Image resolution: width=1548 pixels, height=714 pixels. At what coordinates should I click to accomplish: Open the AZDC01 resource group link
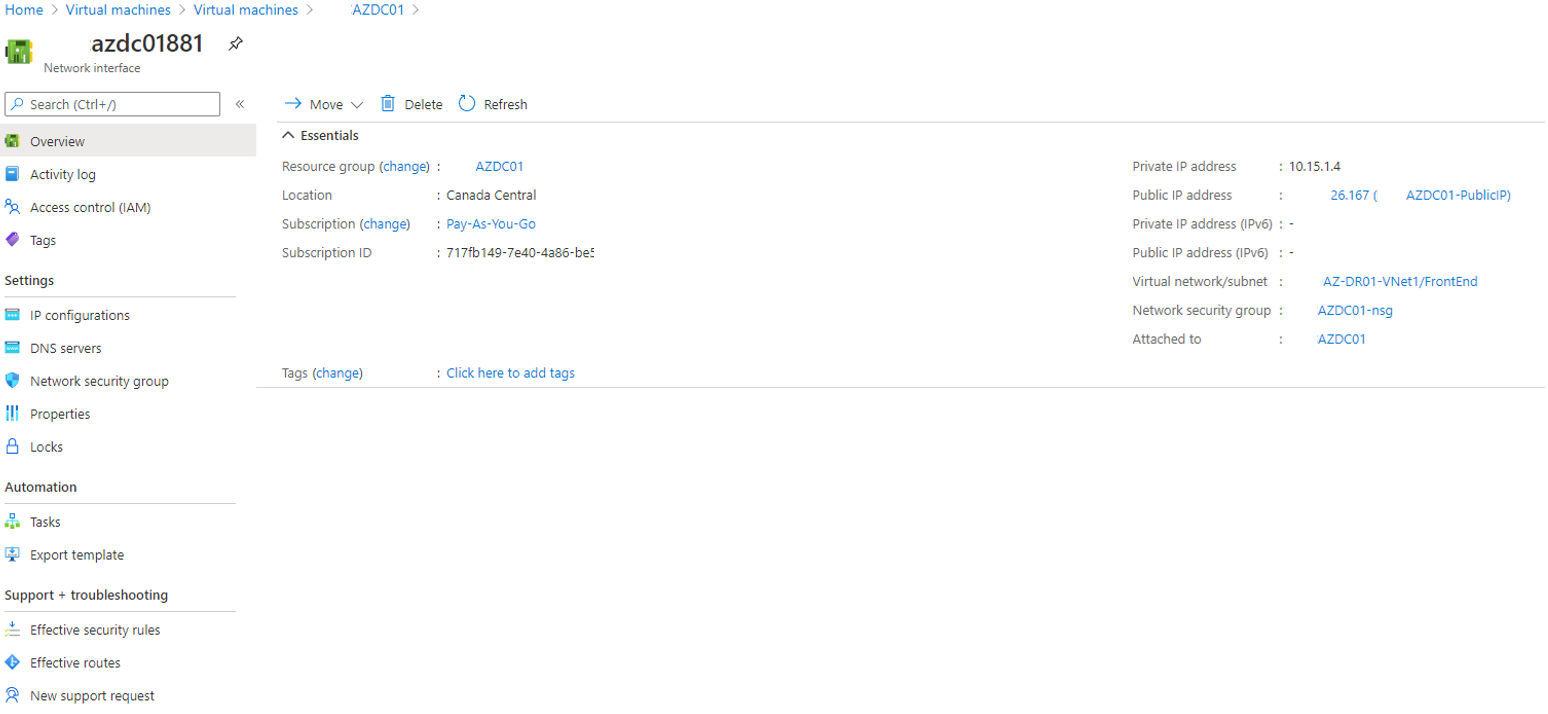pos(500,167)
